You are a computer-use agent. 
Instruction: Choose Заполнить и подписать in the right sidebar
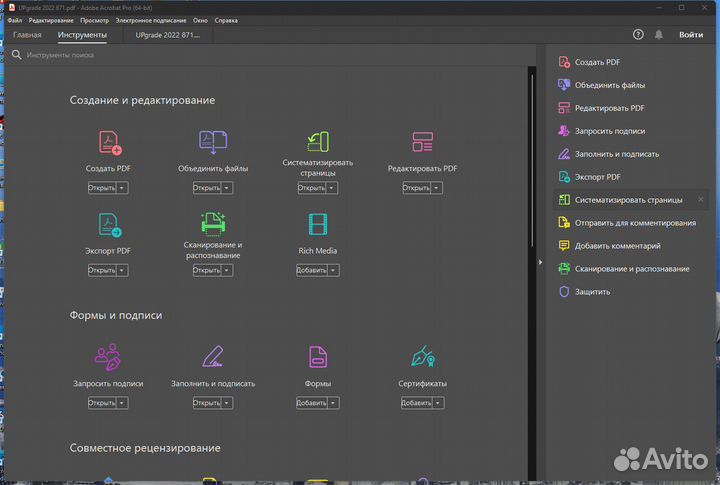tap(608, 154)
